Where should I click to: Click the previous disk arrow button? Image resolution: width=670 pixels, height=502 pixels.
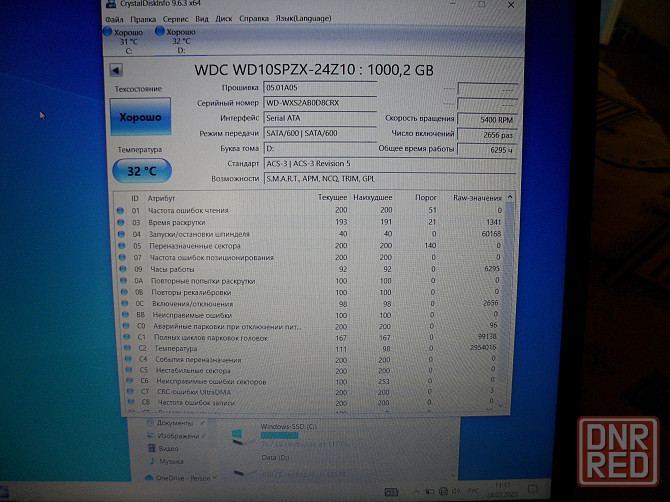pos(116,70)
